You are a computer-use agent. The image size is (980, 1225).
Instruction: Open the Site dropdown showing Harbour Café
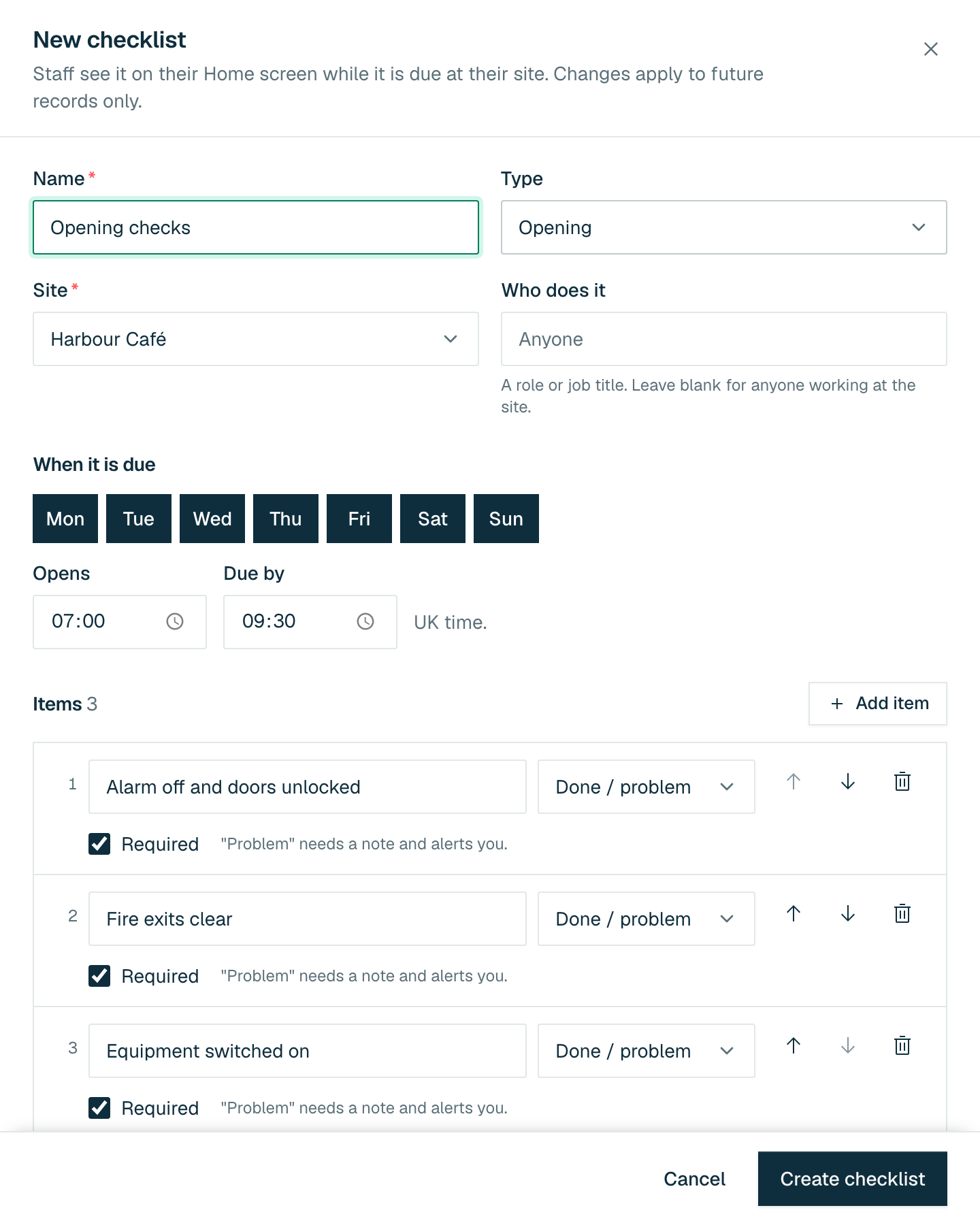point(256,339)
